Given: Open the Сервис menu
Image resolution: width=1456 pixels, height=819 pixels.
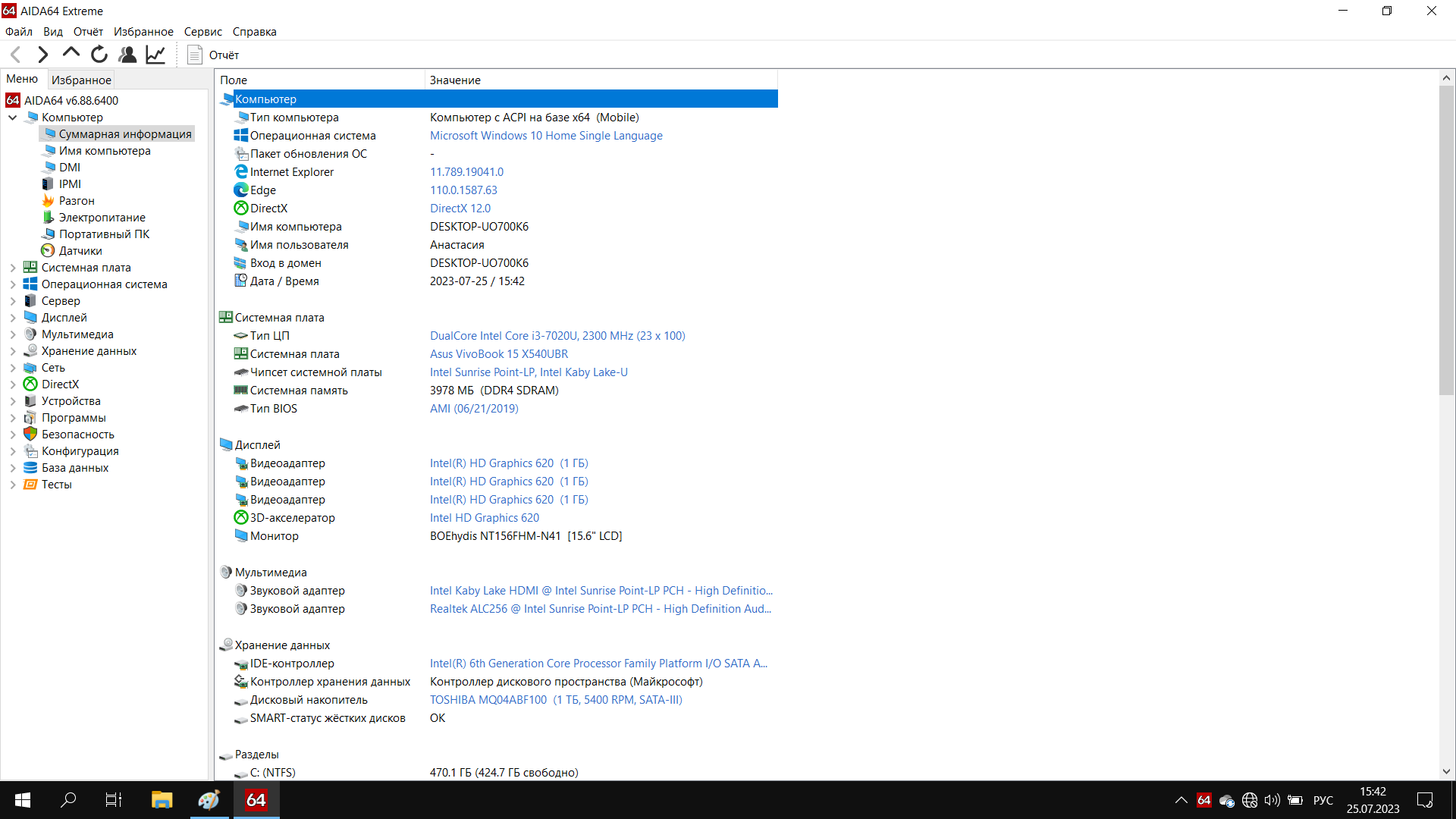Looking at the screenshot, I should [203, 32].
